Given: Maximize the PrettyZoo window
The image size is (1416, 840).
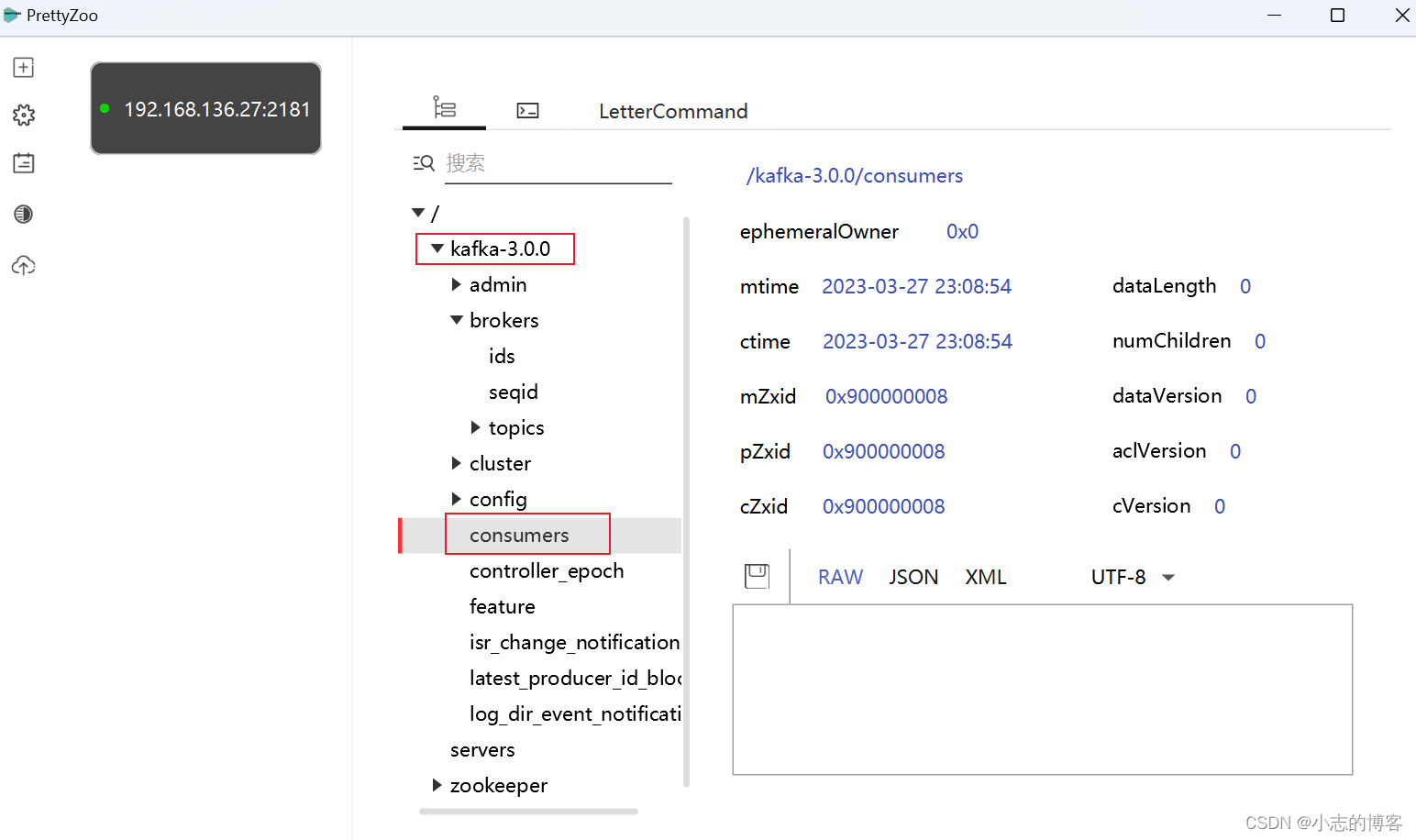Looking at the screenshot, I should point(1337,16).
